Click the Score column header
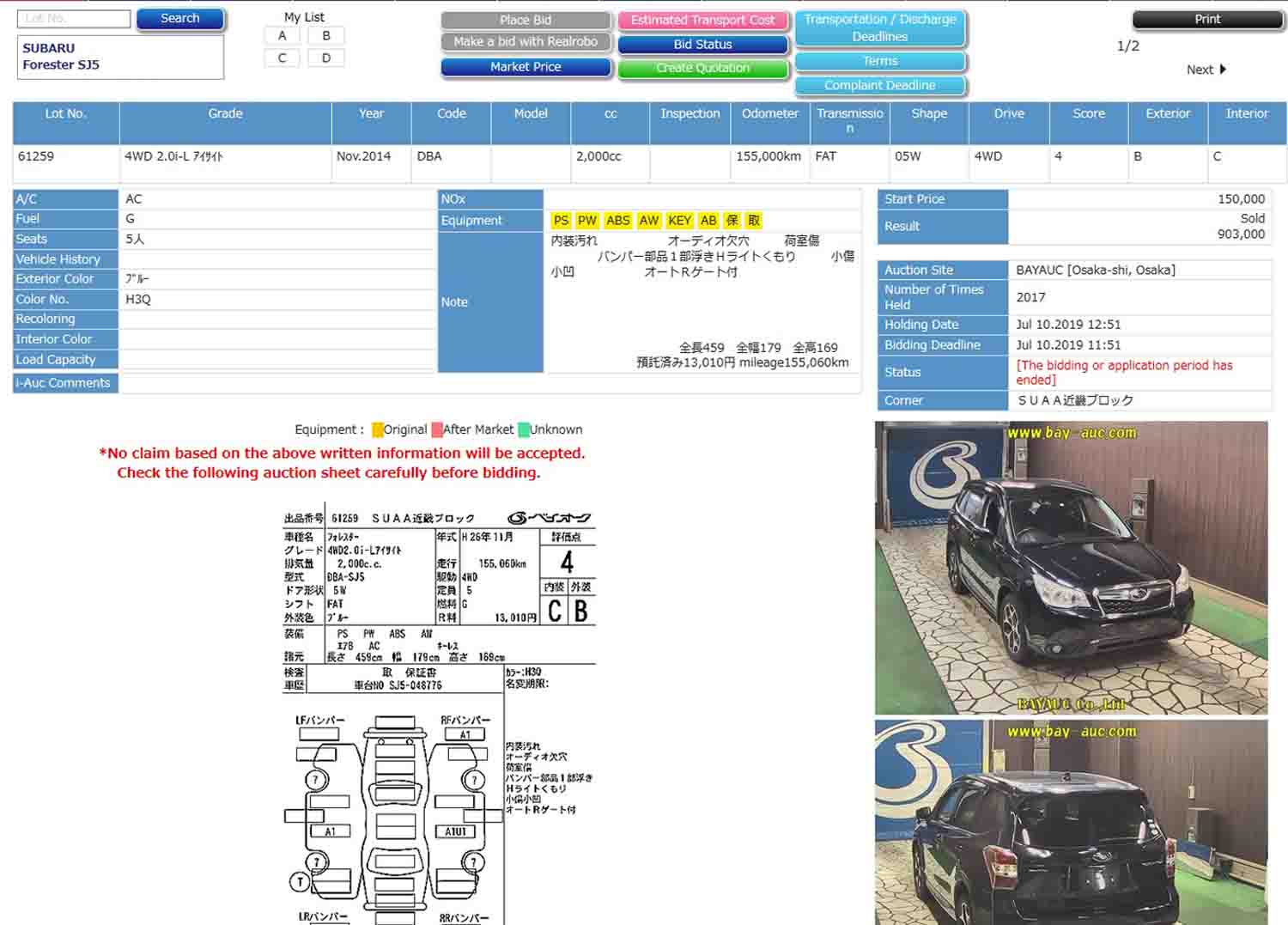 coord(1089,122)
